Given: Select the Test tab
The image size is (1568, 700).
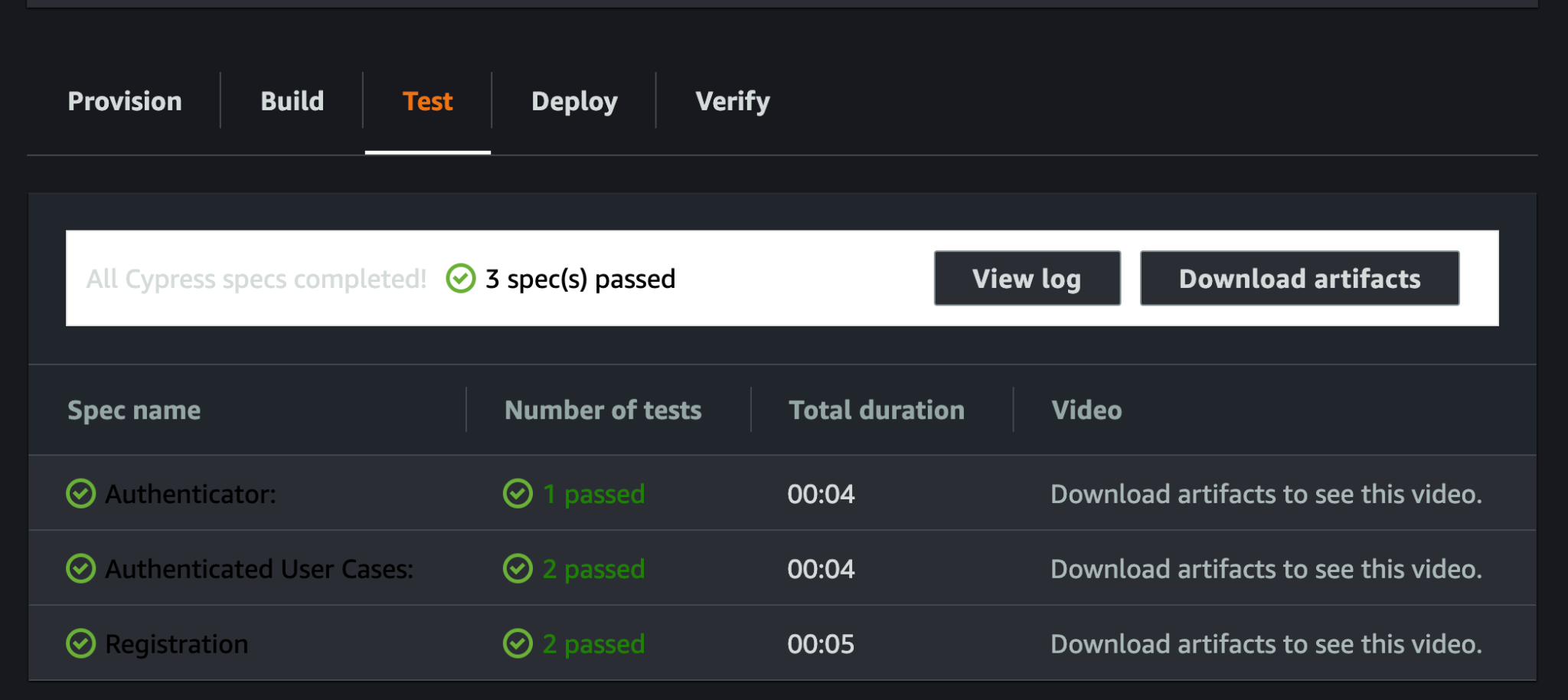Looking at the screenshot, I should [x=426, y=100].
